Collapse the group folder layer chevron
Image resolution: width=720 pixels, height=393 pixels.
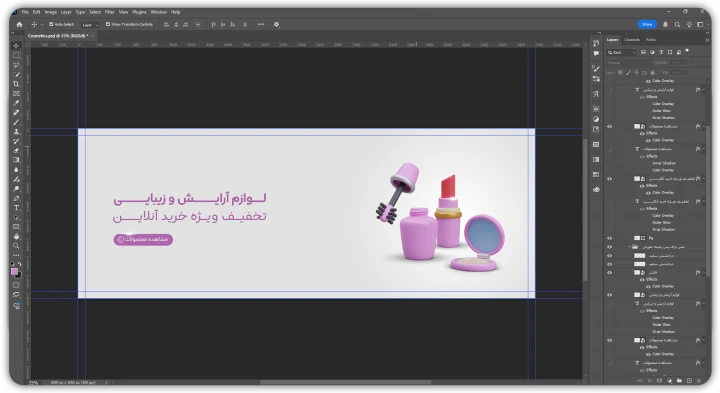coord(630,247)
